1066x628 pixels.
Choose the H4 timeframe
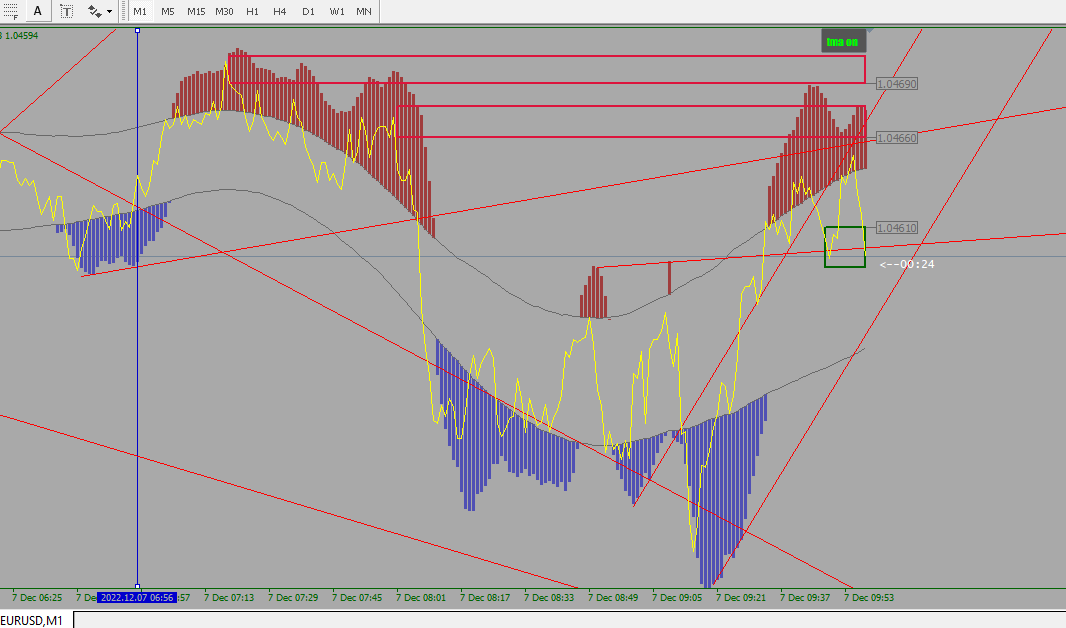pyautogui.click(x=279, y=11)
